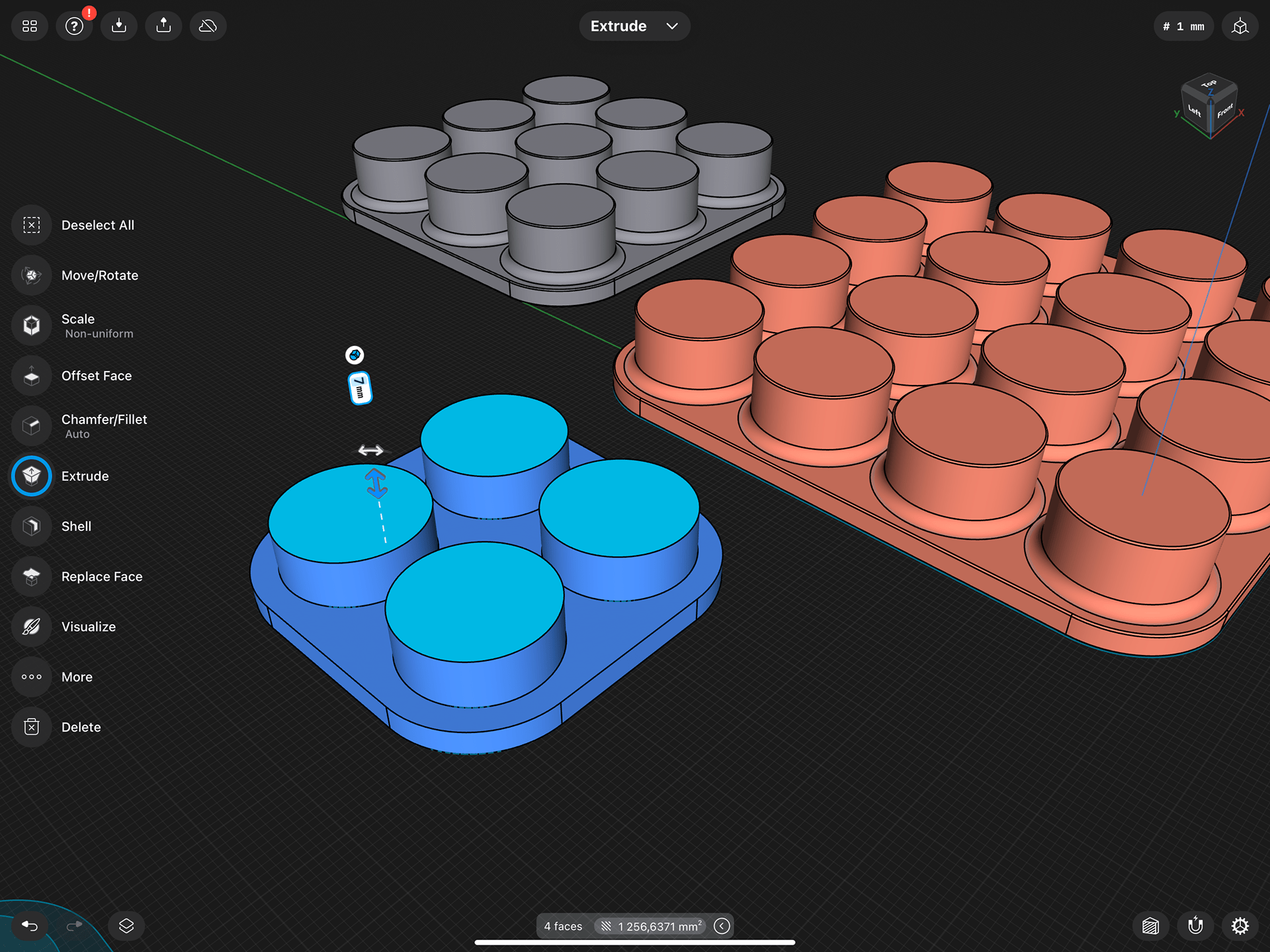
Task: Click the Delete button
Action: pos(32,727)
